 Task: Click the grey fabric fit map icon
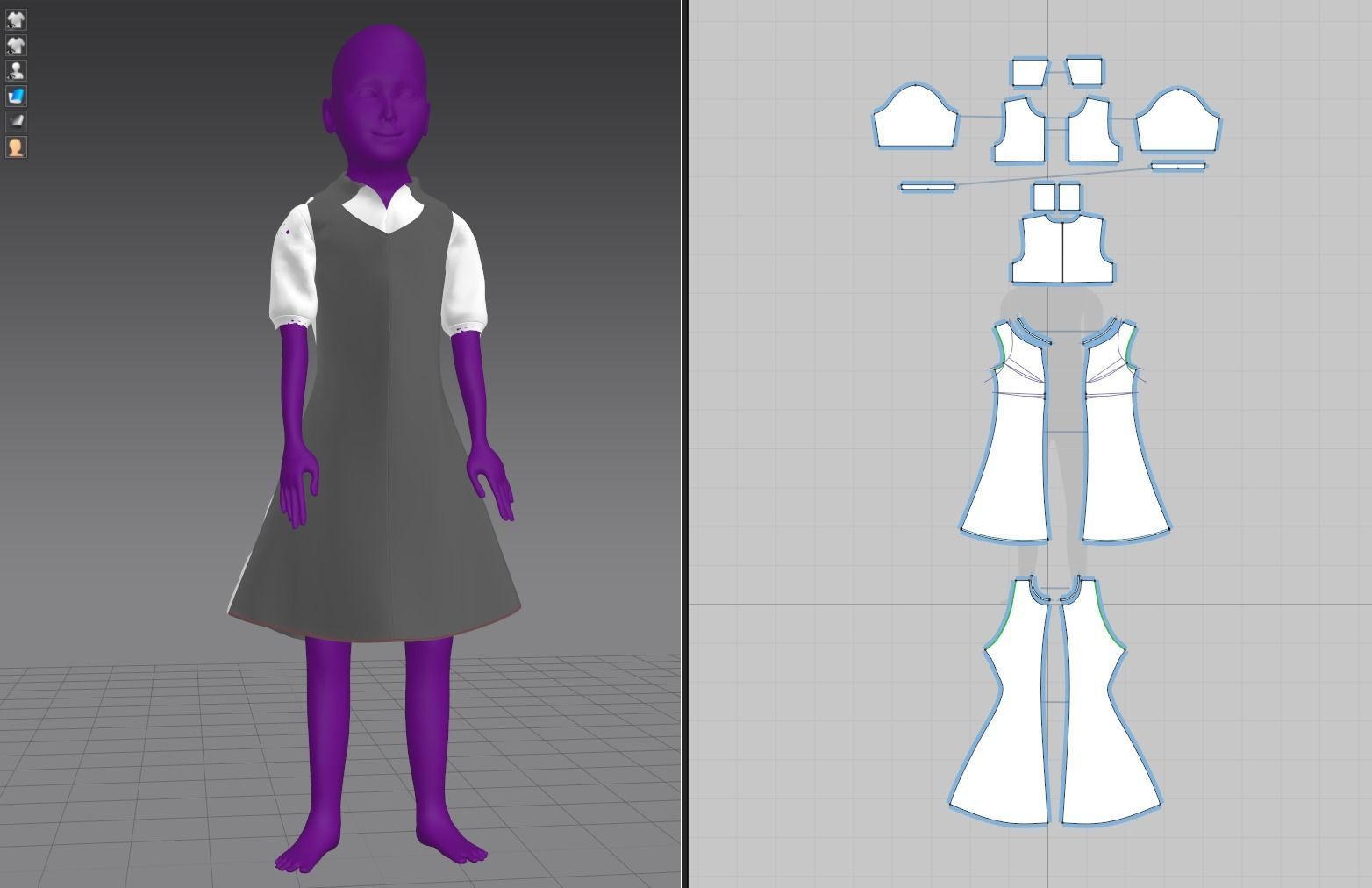[16, 121]
